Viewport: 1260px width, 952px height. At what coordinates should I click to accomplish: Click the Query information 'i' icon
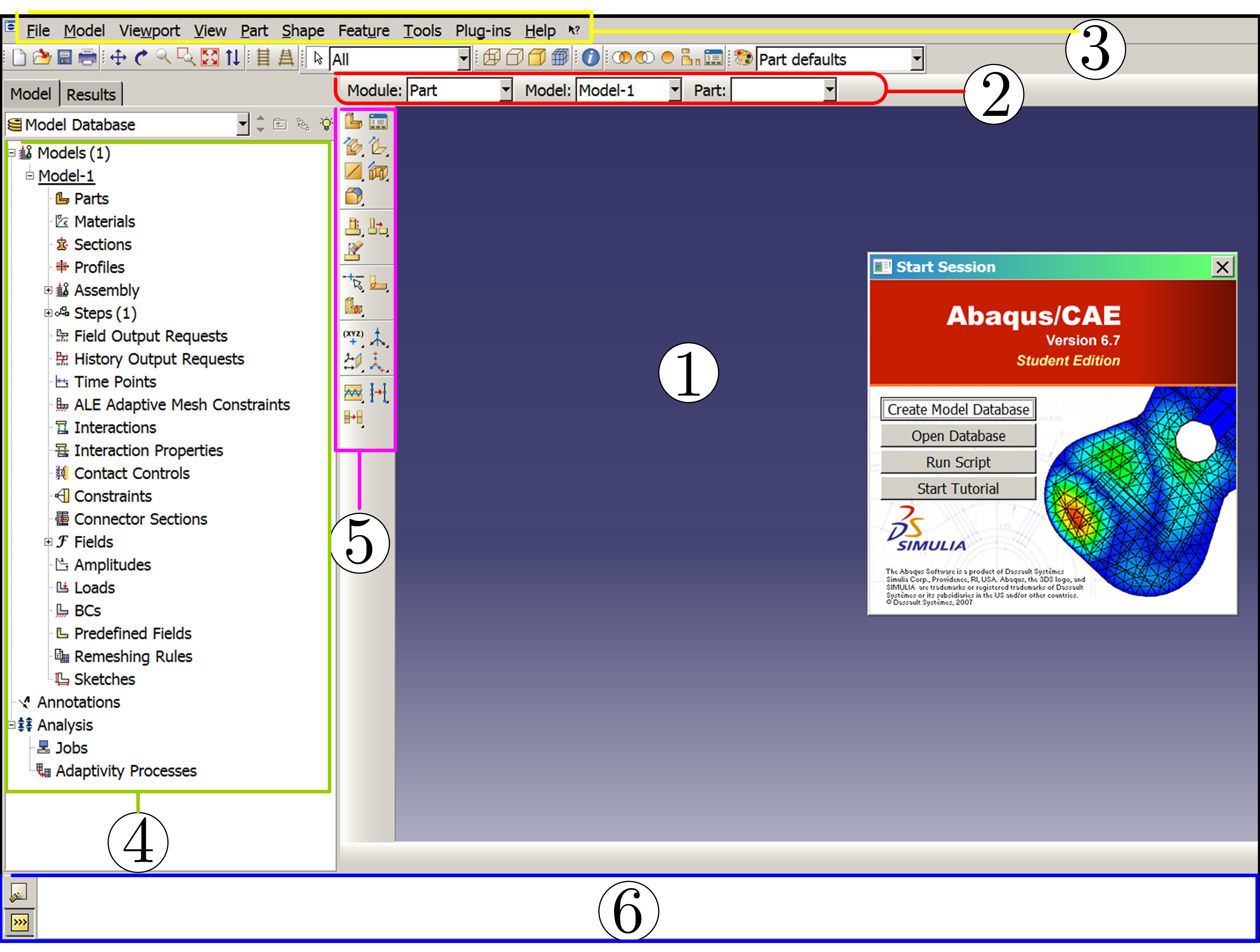(x=591, y=58)
